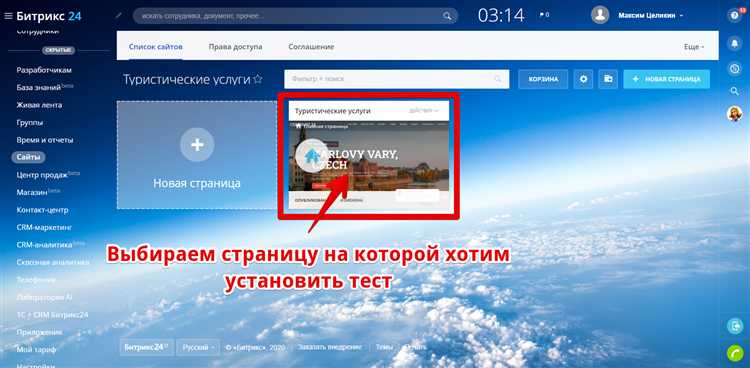Open Центр продаж in the left menu

48,175
